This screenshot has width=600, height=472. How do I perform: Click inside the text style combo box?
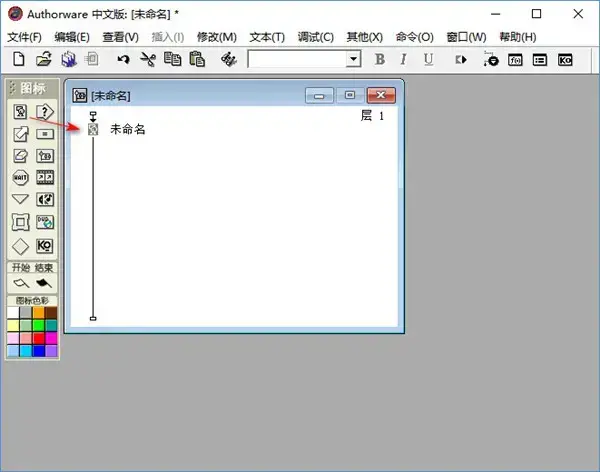pyautogui.click(x=297, y=59)
